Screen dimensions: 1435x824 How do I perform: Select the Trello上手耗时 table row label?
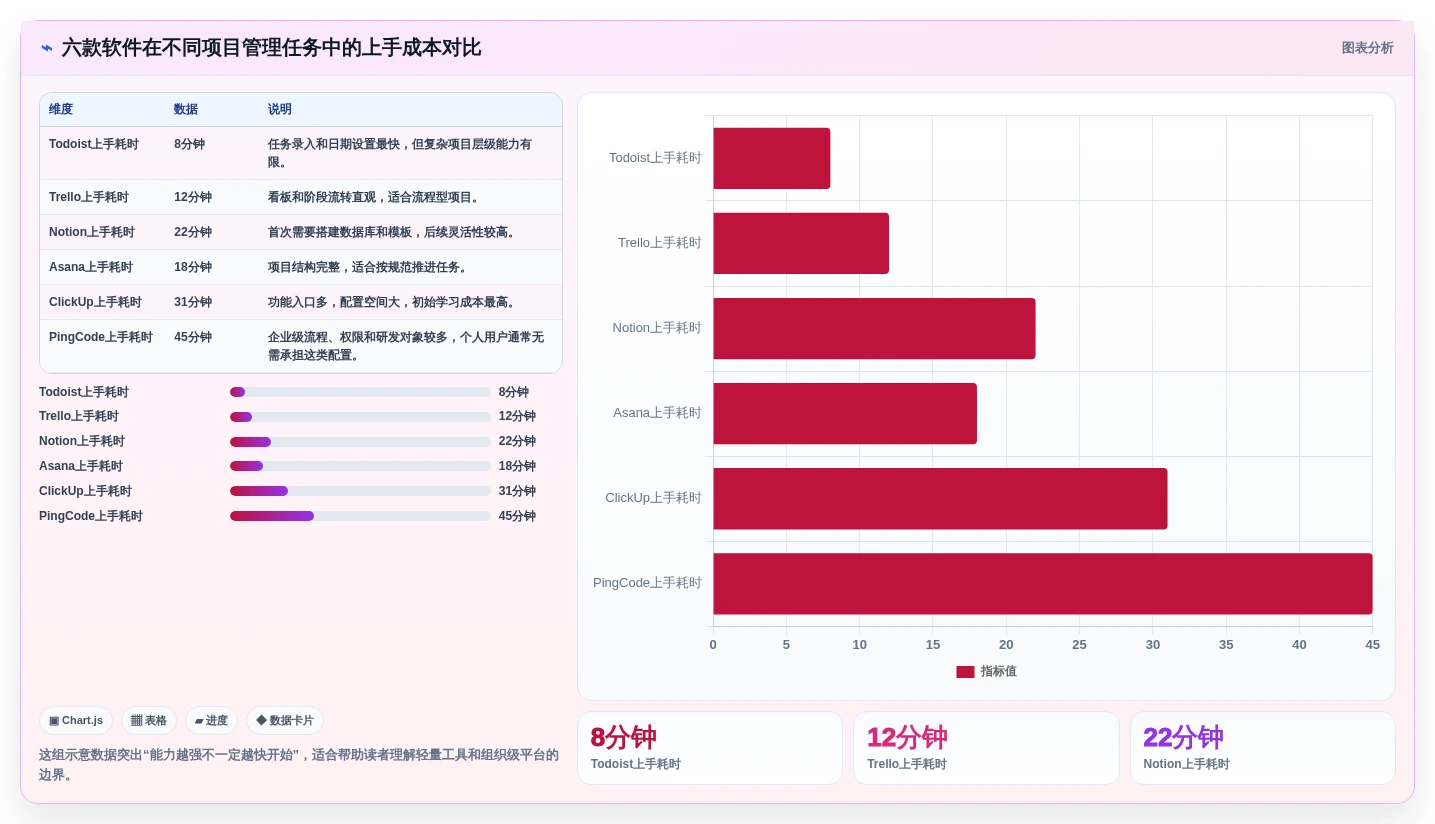[89, 197]
